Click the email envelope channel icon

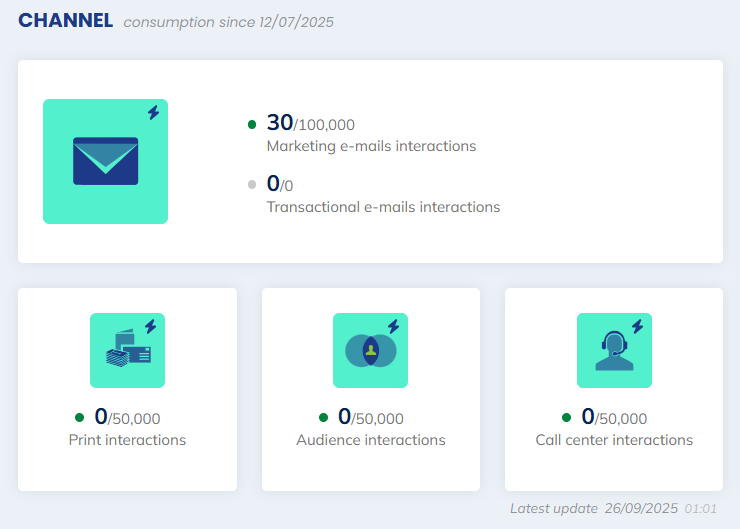[x=105, y=161]
